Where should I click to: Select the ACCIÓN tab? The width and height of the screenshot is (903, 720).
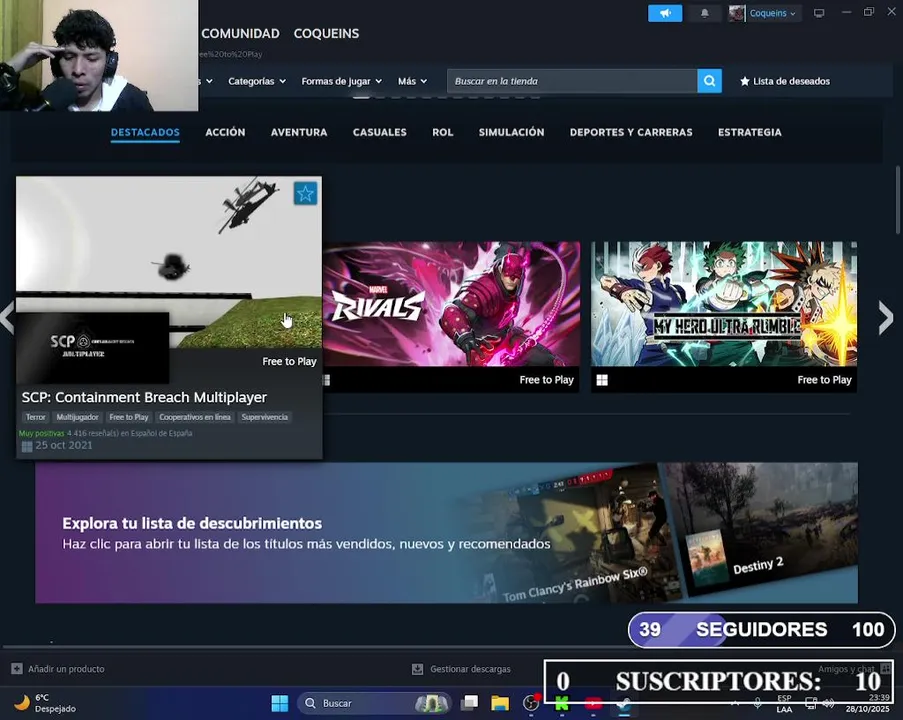pyautogui.click(x=225, y=132)
